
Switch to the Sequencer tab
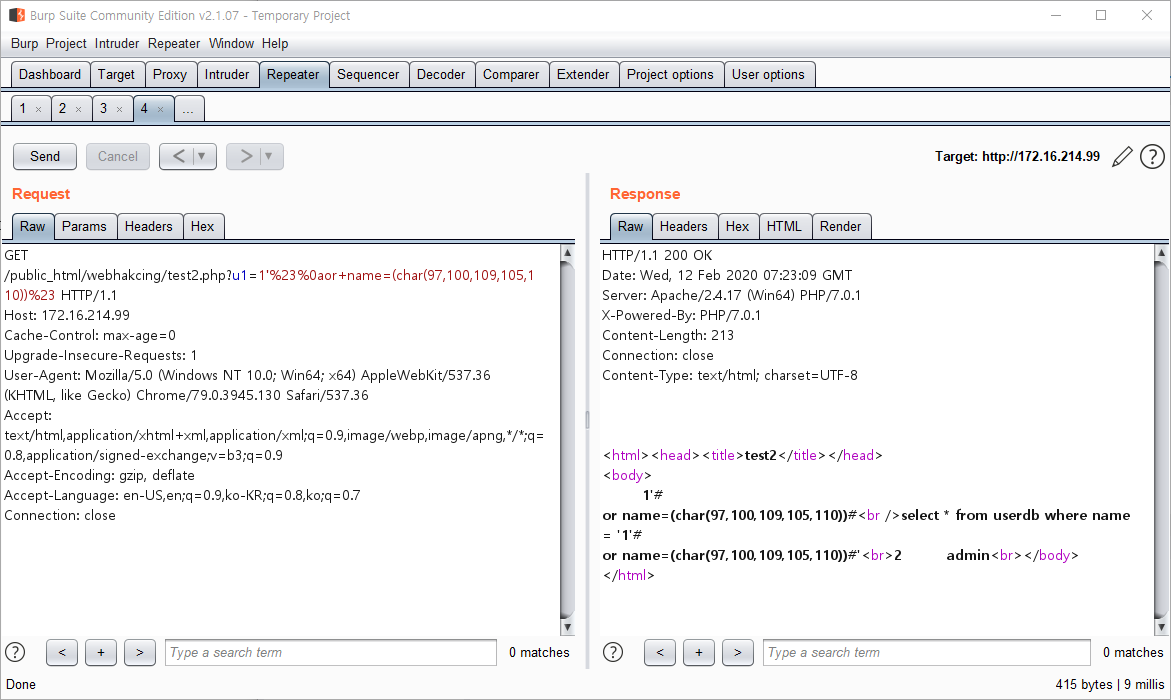click(368, 75)
